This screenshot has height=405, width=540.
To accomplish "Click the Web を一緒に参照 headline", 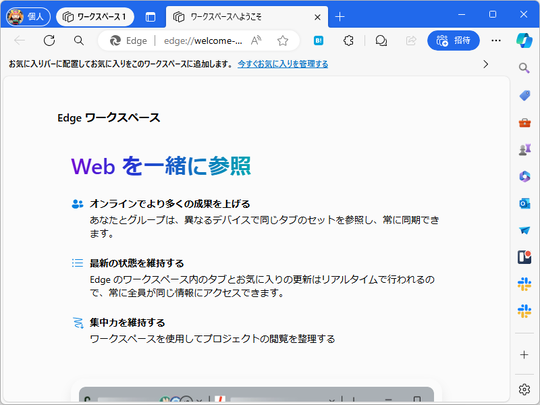I will click(x=161, y=166).
